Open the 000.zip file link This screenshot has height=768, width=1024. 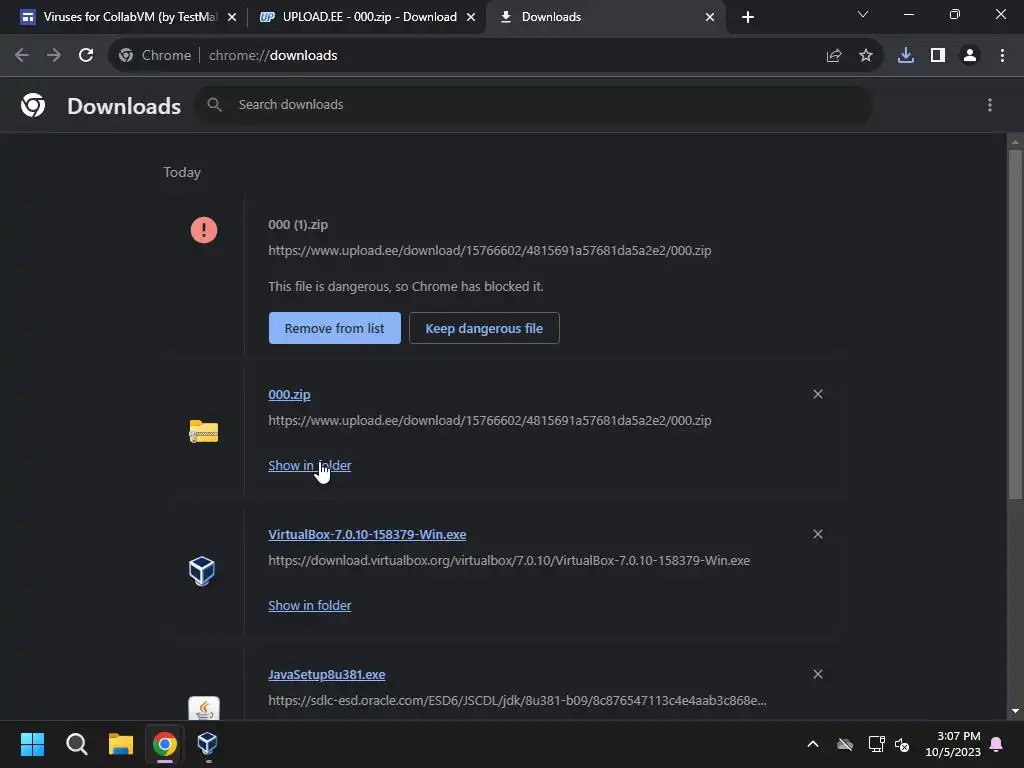(289, 394)
